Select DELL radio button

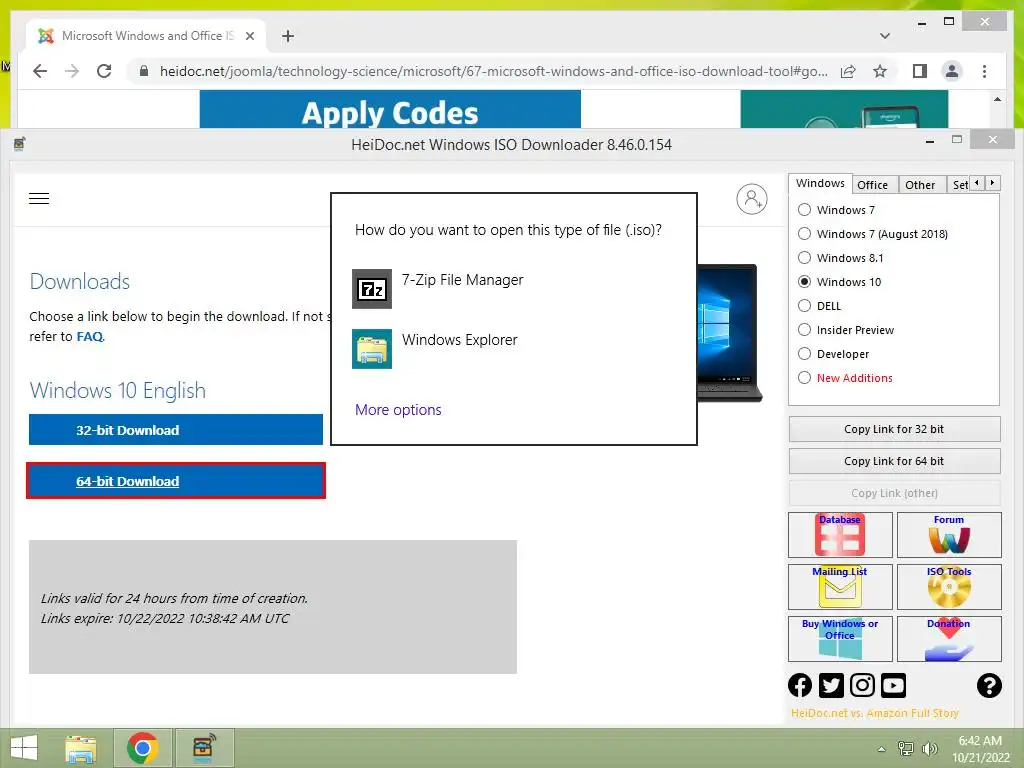point(805,306)
